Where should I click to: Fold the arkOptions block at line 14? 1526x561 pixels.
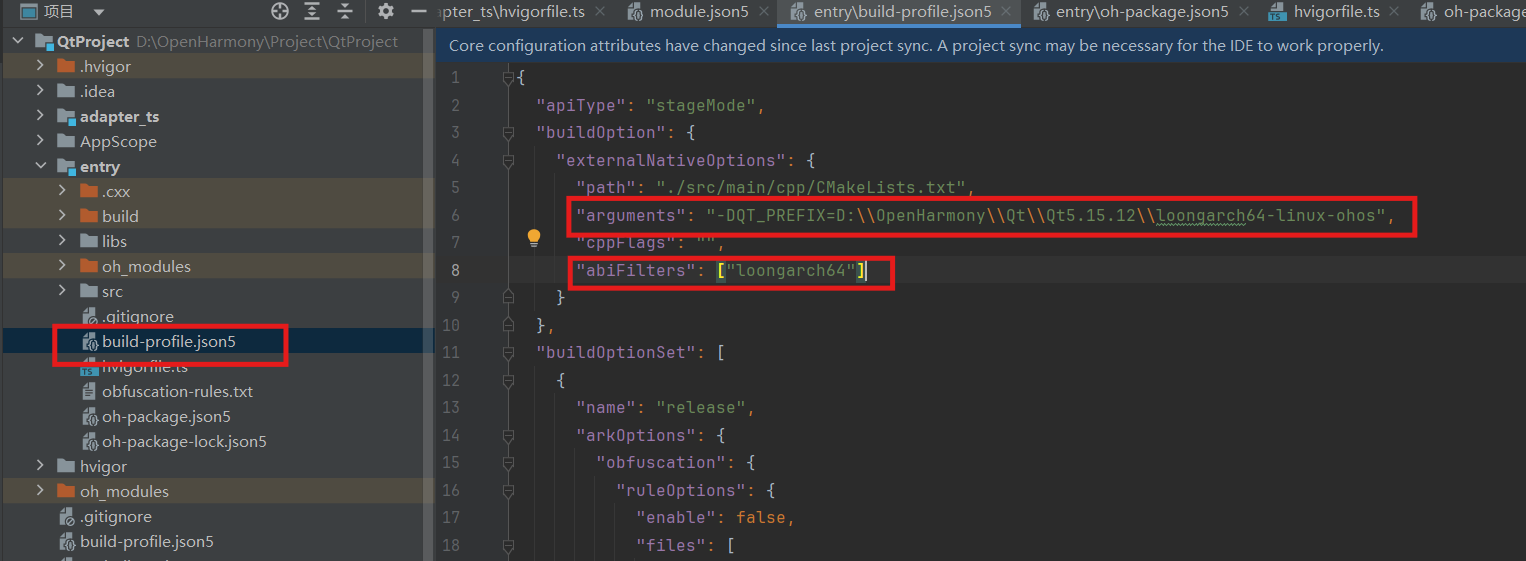(508, 435)
